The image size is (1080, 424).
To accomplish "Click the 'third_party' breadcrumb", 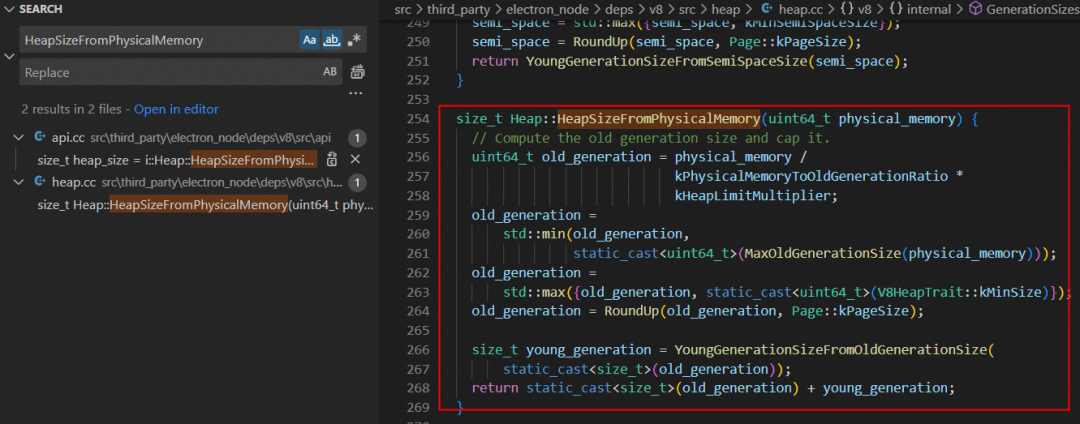I will [459, 9].
